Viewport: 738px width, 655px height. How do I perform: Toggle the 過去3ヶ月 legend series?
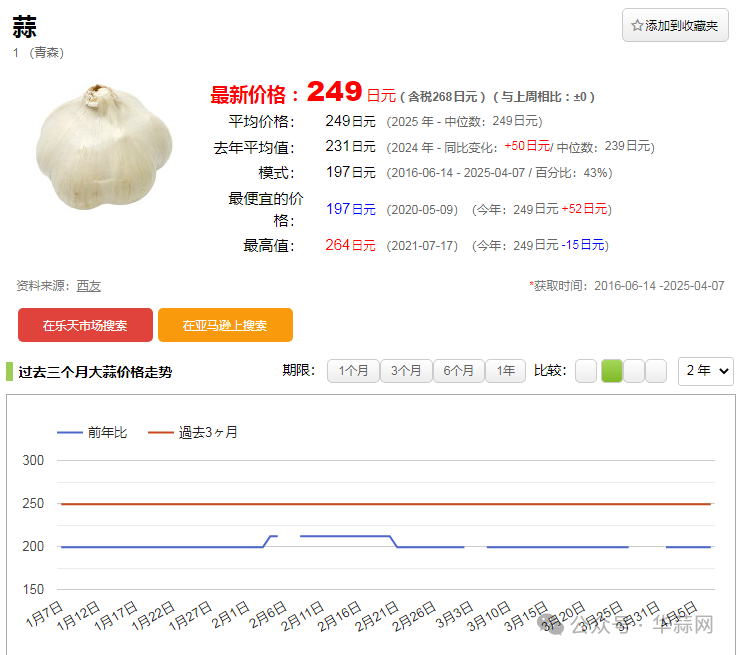click(208, 432)
